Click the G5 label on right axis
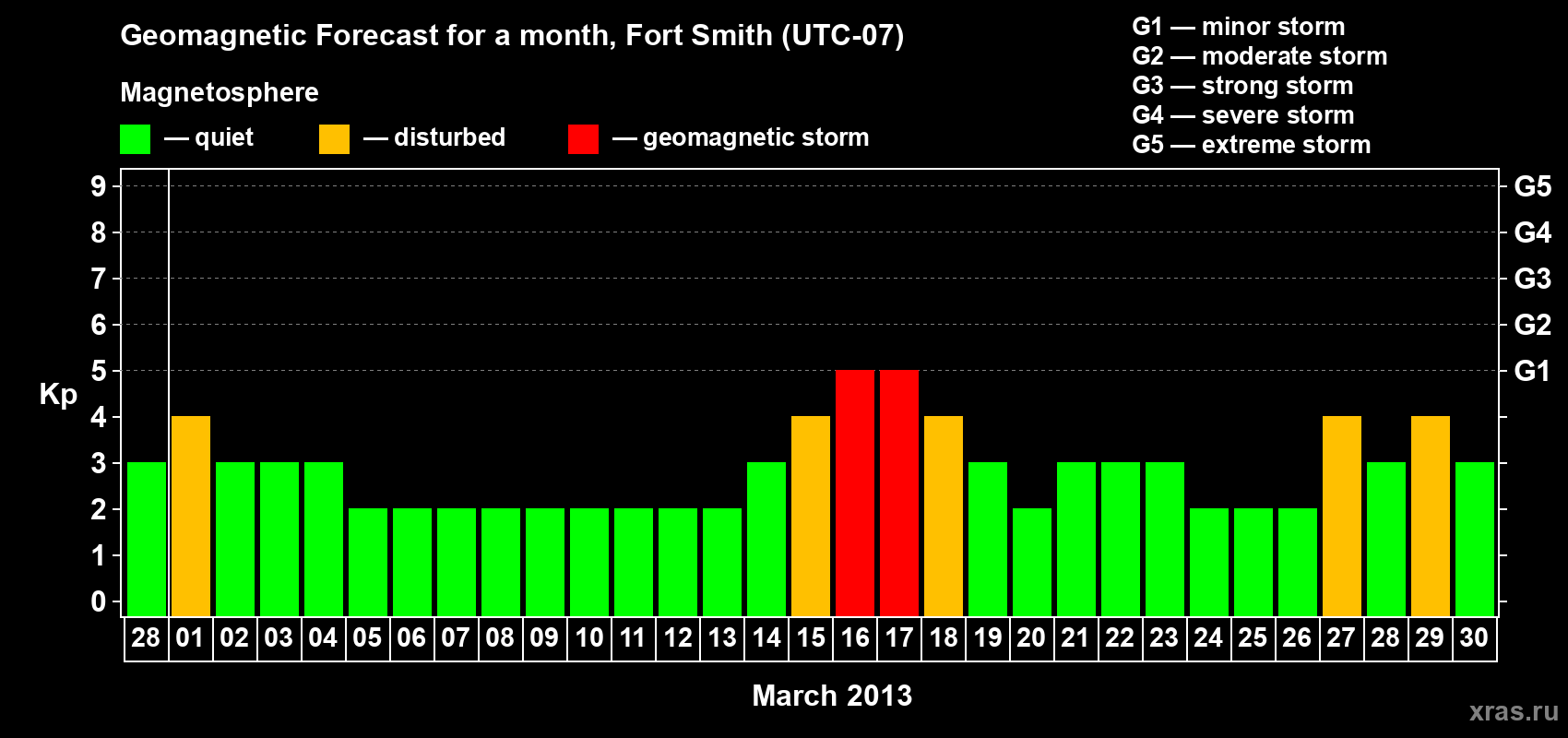 [x=1532, y=186]
